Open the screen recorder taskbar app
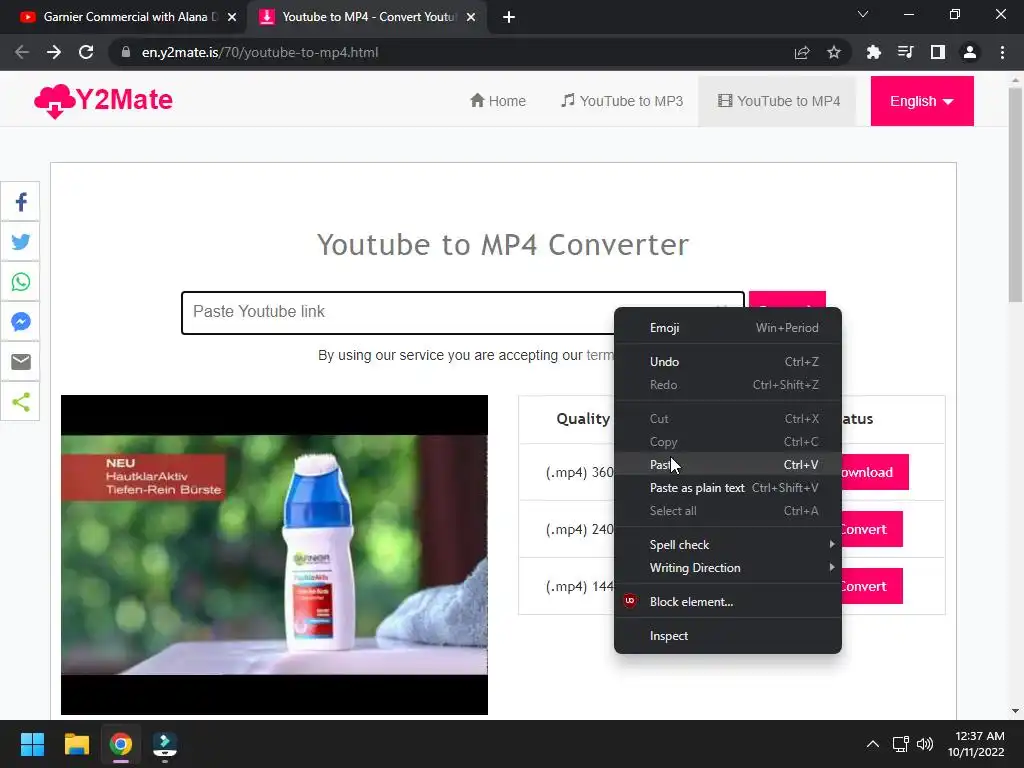1024x768 pixels. [x=165, y=744]
